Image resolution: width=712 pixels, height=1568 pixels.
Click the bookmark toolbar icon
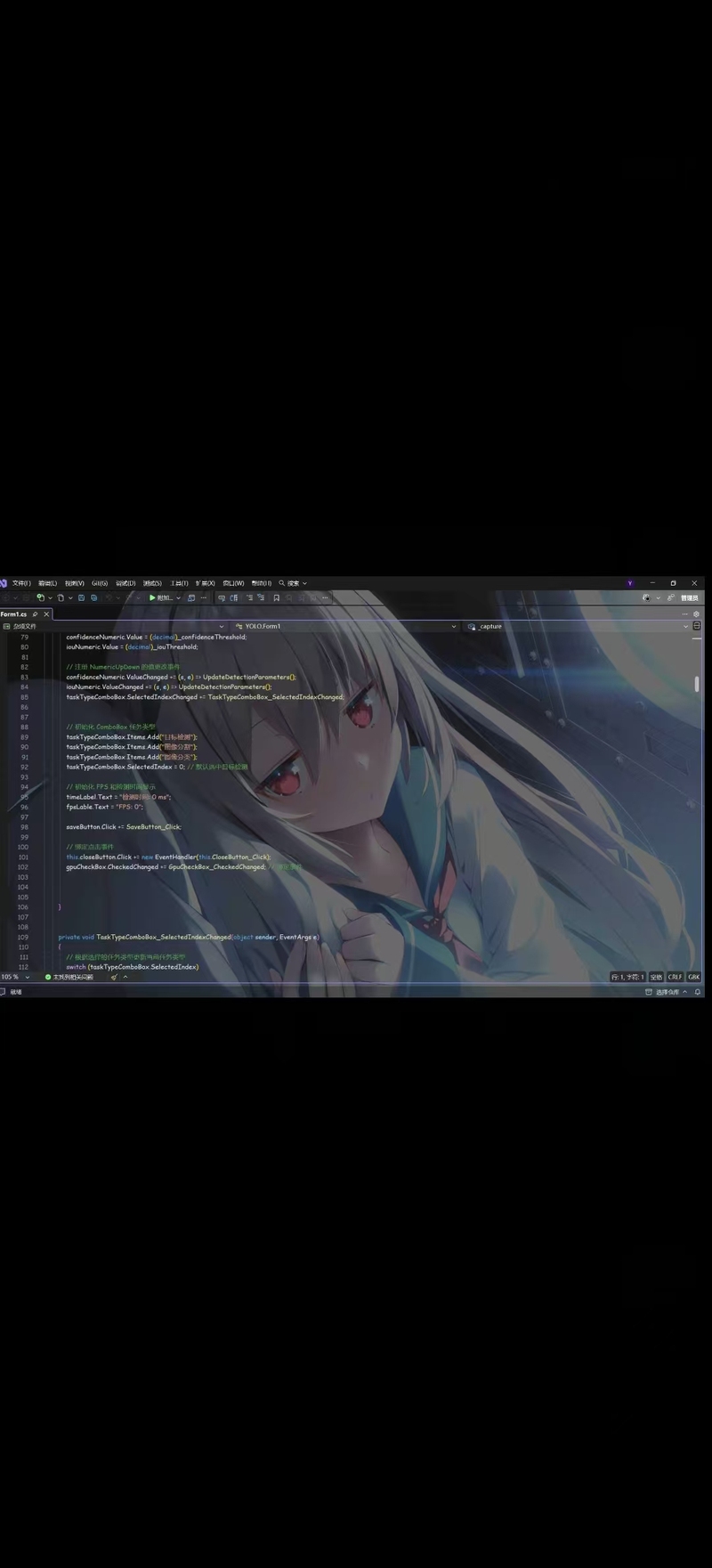coord(277,597)
